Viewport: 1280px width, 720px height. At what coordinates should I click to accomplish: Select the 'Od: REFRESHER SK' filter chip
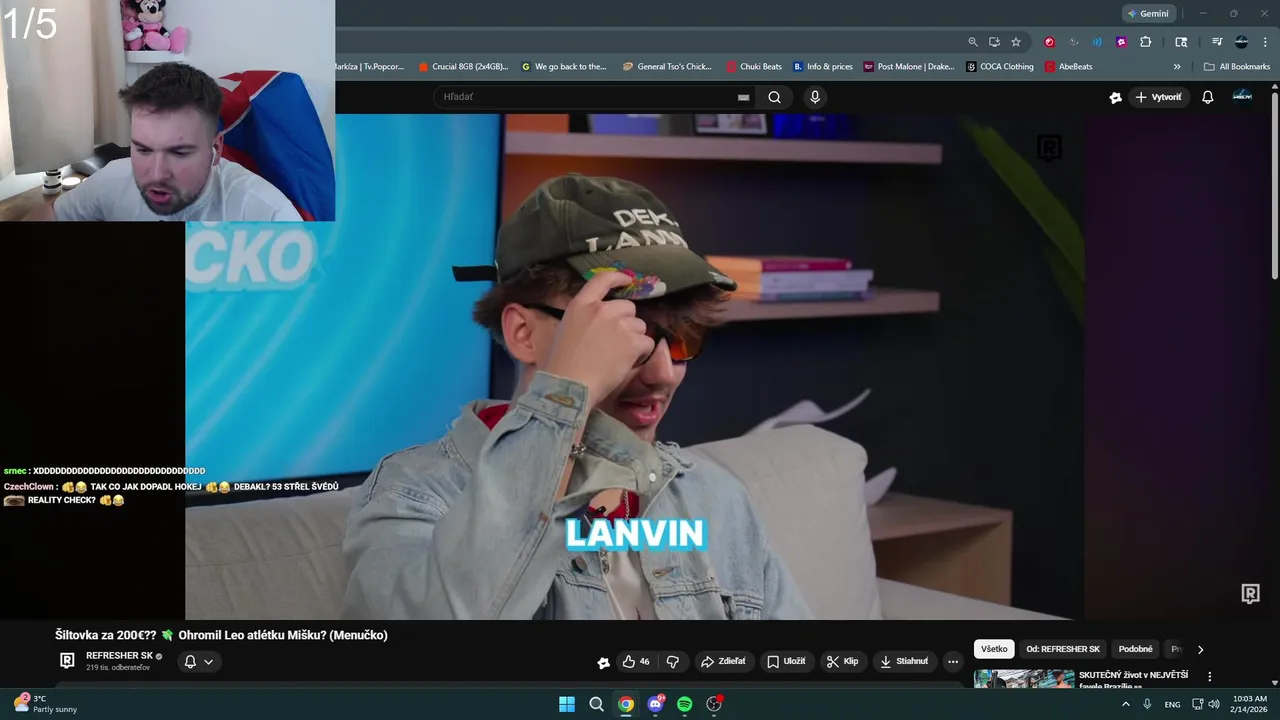[x=1063, y=649]
